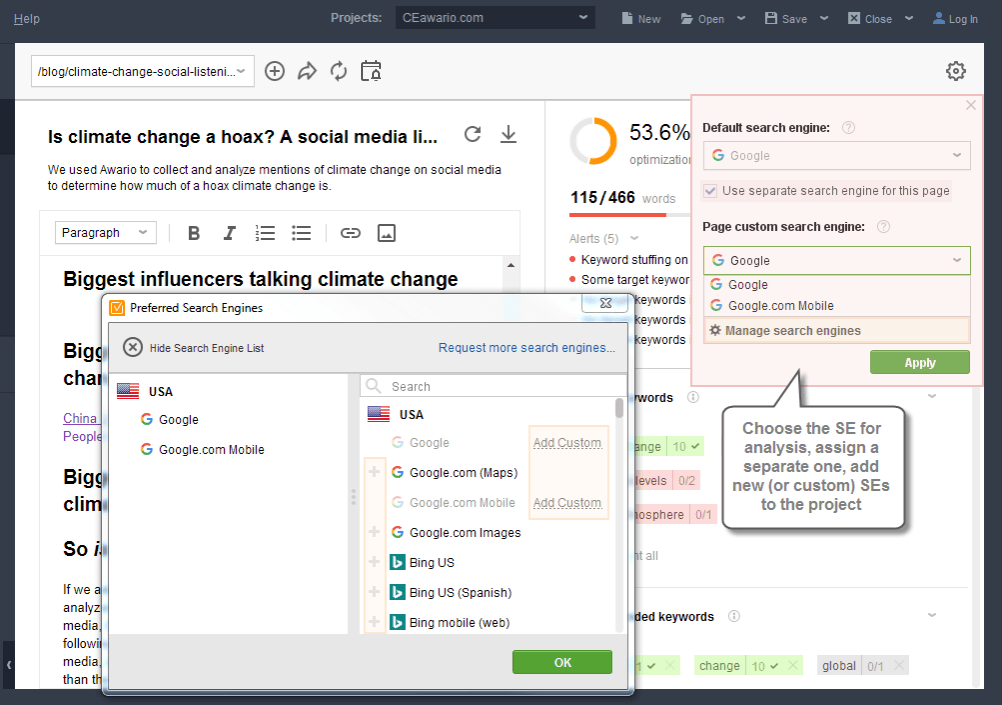The height and width of the screenshot is (705, 1002).
Task: Reload page content icon next to title
Action: click(472, 134)
